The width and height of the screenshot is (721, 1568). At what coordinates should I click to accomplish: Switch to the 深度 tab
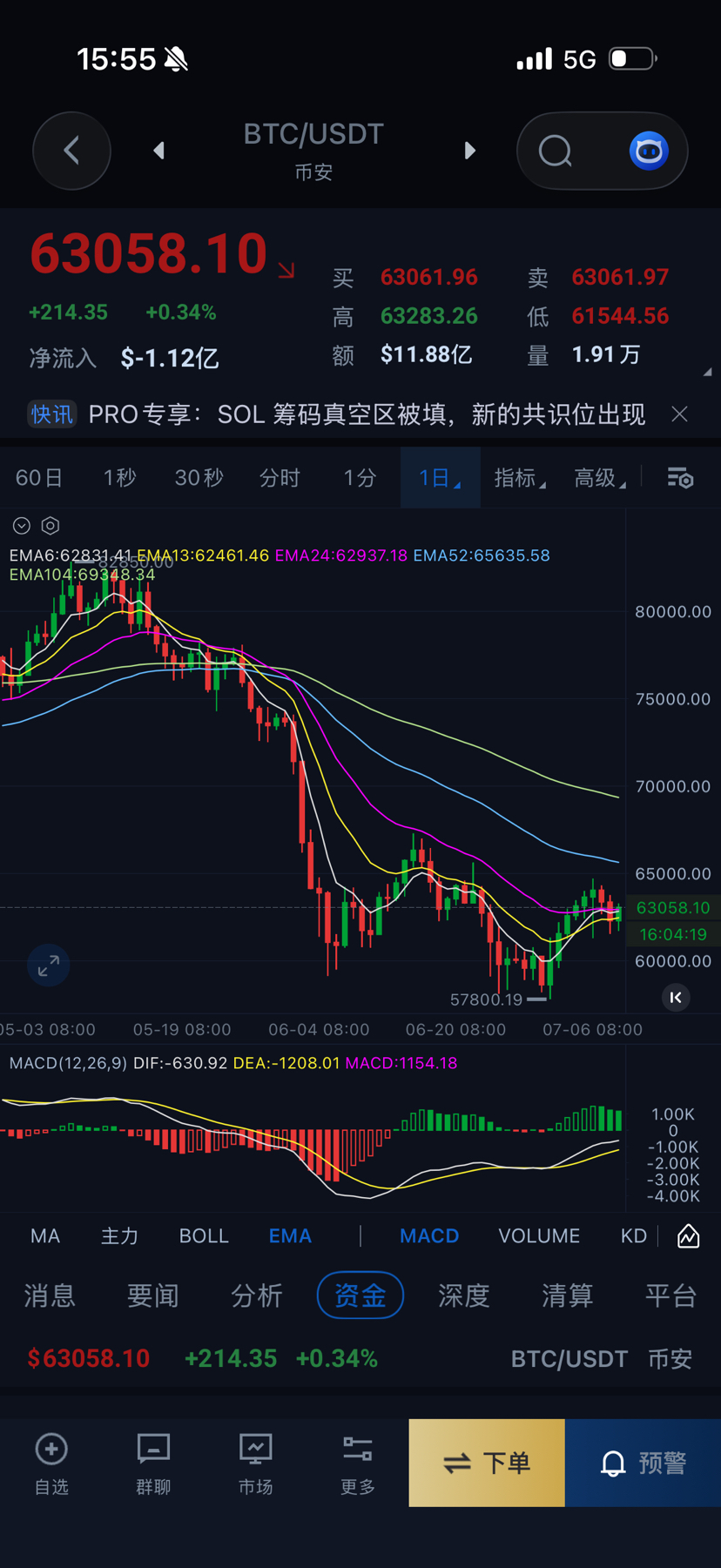pos(463,1295)
